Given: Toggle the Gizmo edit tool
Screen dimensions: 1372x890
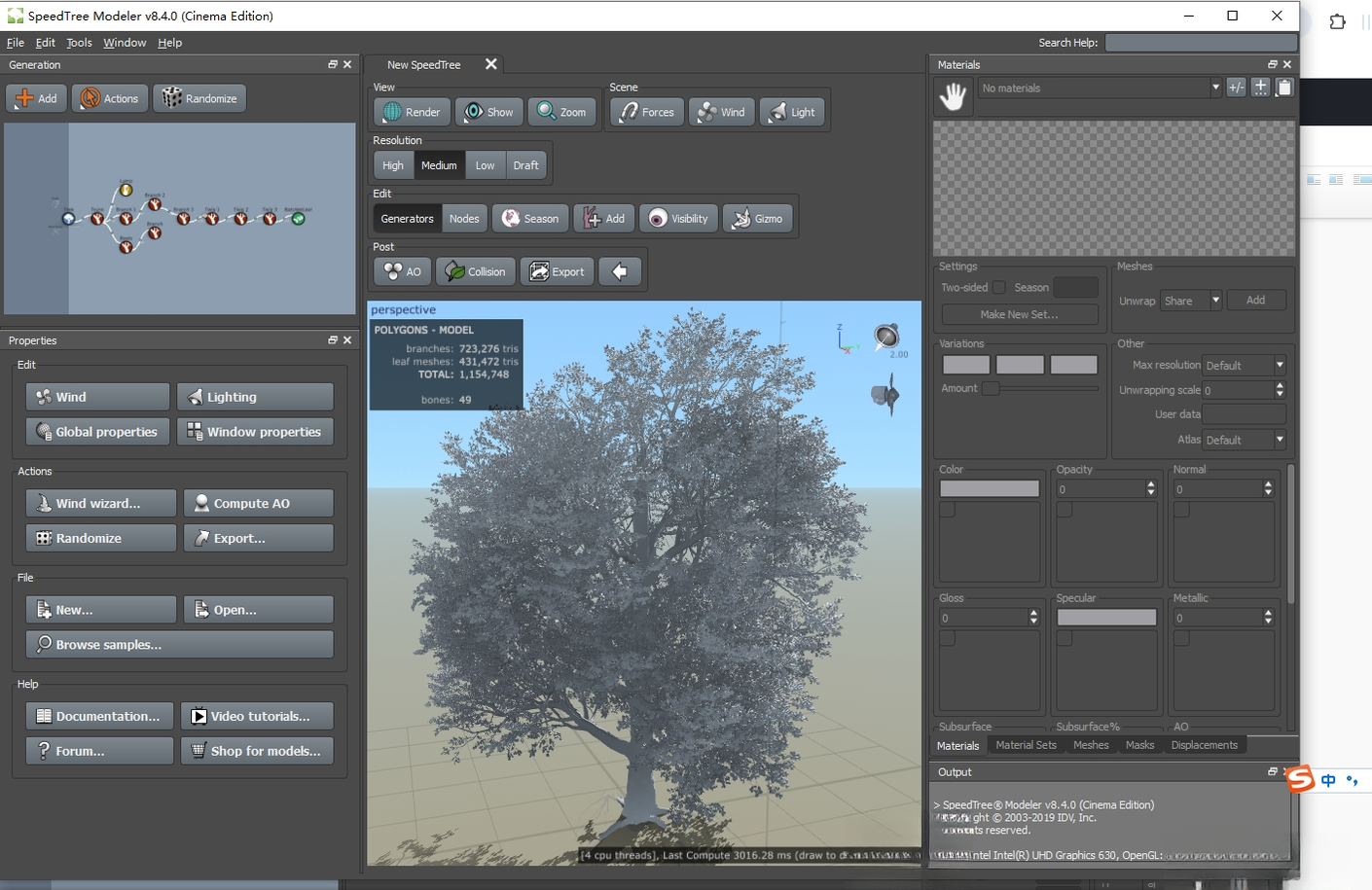Looking at the screenshot, I should (x=757, y=219).
